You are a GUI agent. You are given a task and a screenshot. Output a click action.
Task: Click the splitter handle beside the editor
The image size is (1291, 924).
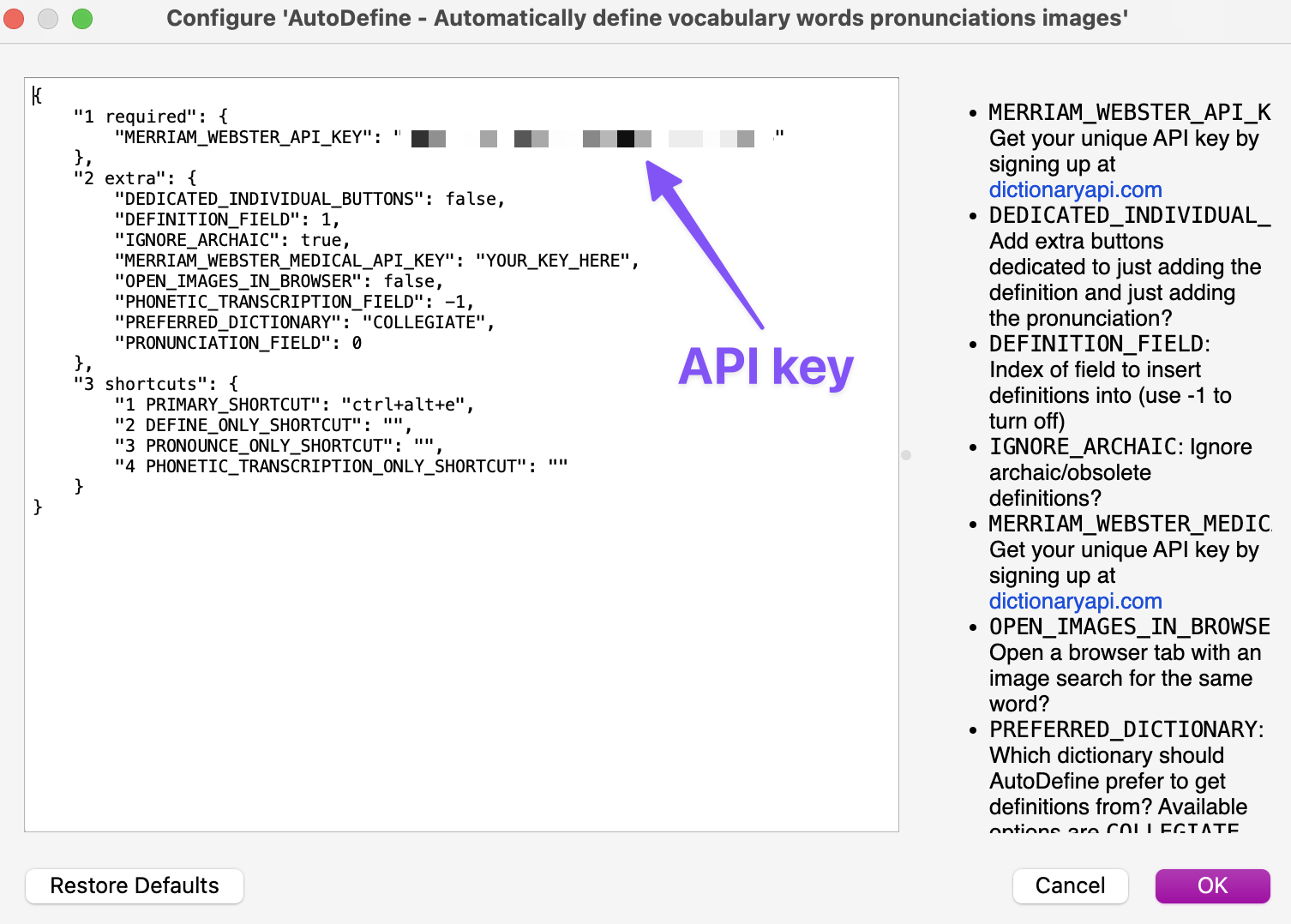point(906,455)
